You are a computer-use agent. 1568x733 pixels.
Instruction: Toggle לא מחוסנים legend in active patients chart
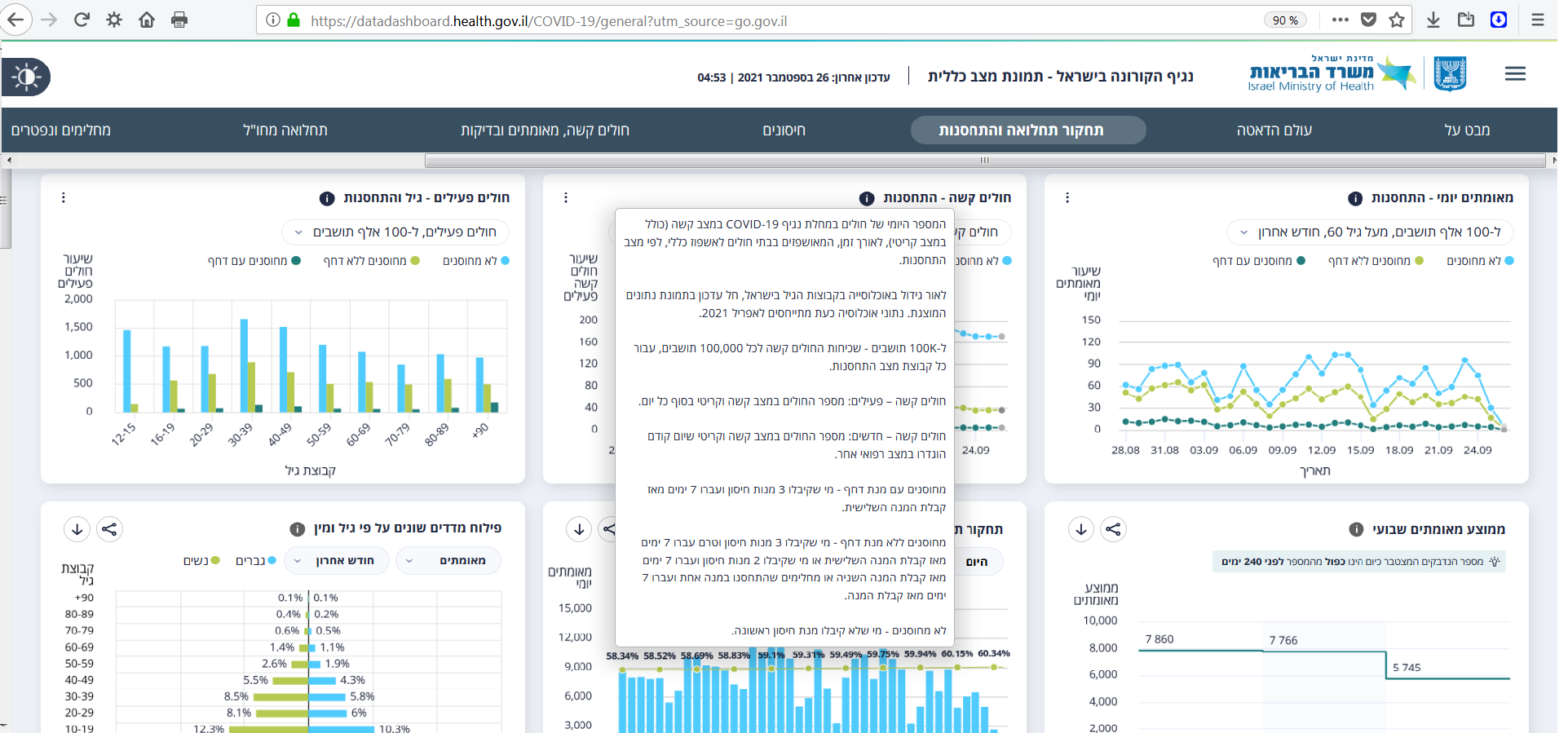[x=476, y=261]
